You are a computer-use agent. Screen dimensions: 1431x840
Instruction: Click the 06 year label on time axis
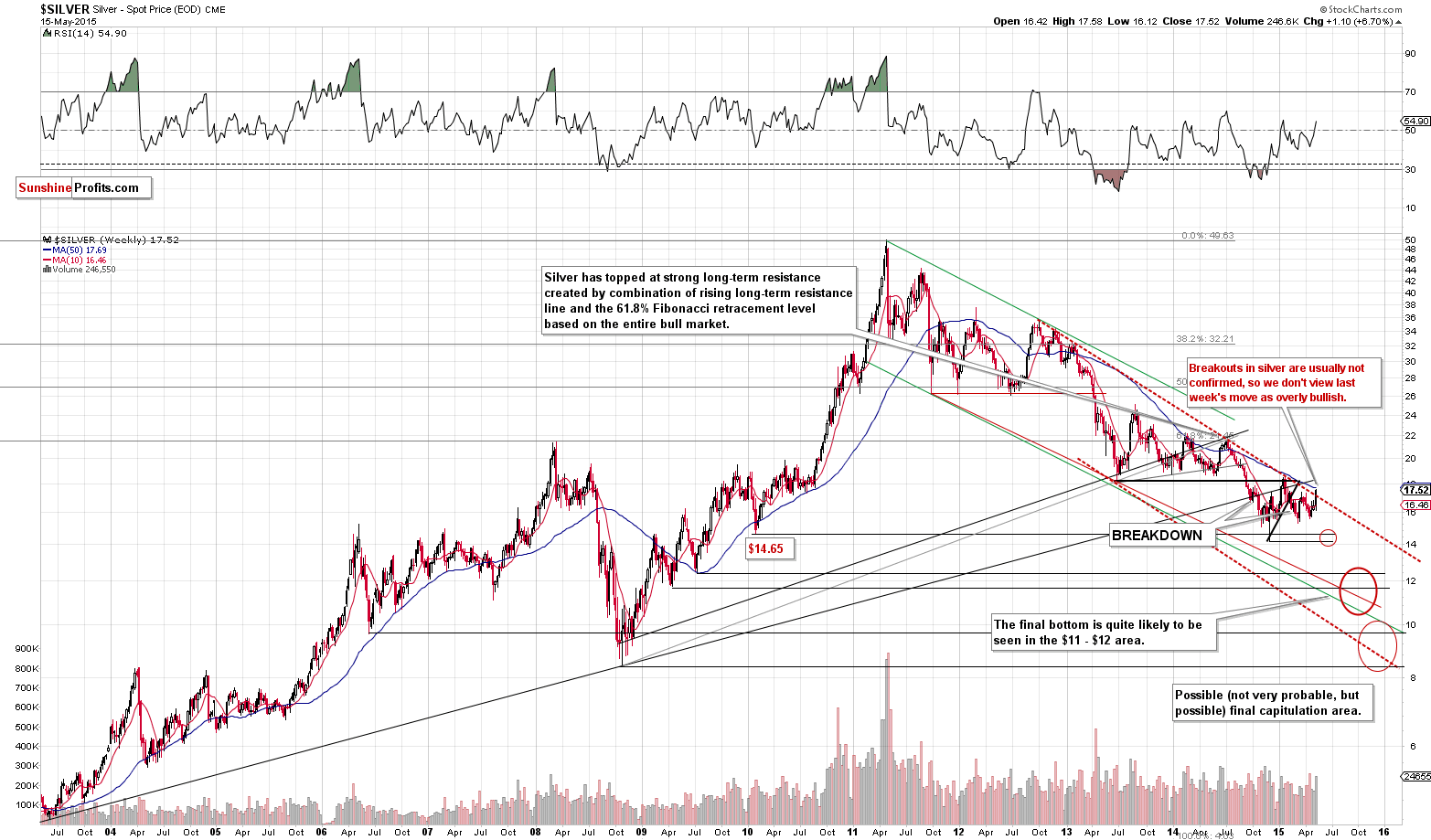coord(322,832)
